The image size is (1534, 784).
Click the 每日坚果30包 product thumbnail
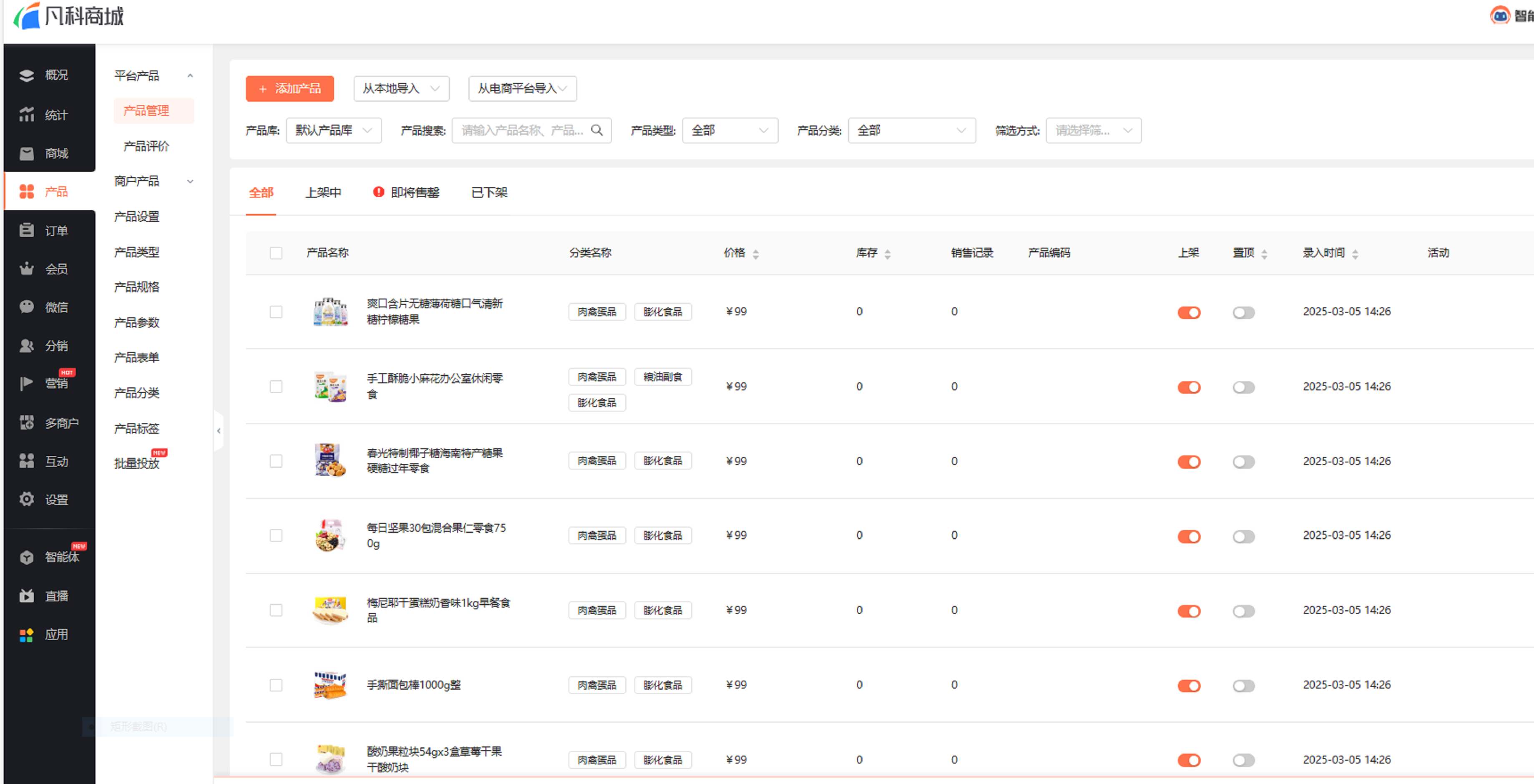330,535
